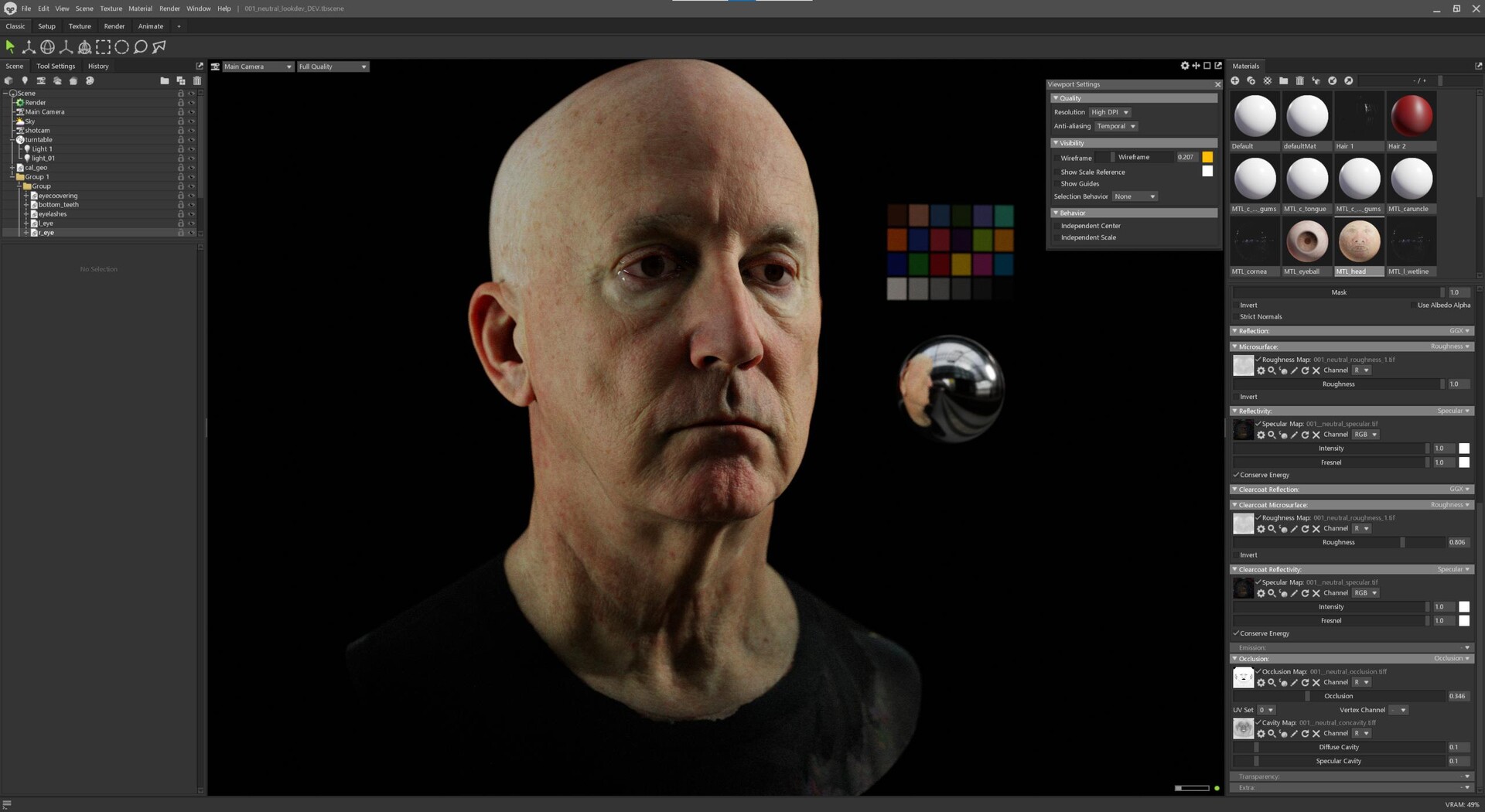Click Strict Normals in the head material
Image resolution: width=1485 pixels, height=812 pixels.
tap(1261, 316)
